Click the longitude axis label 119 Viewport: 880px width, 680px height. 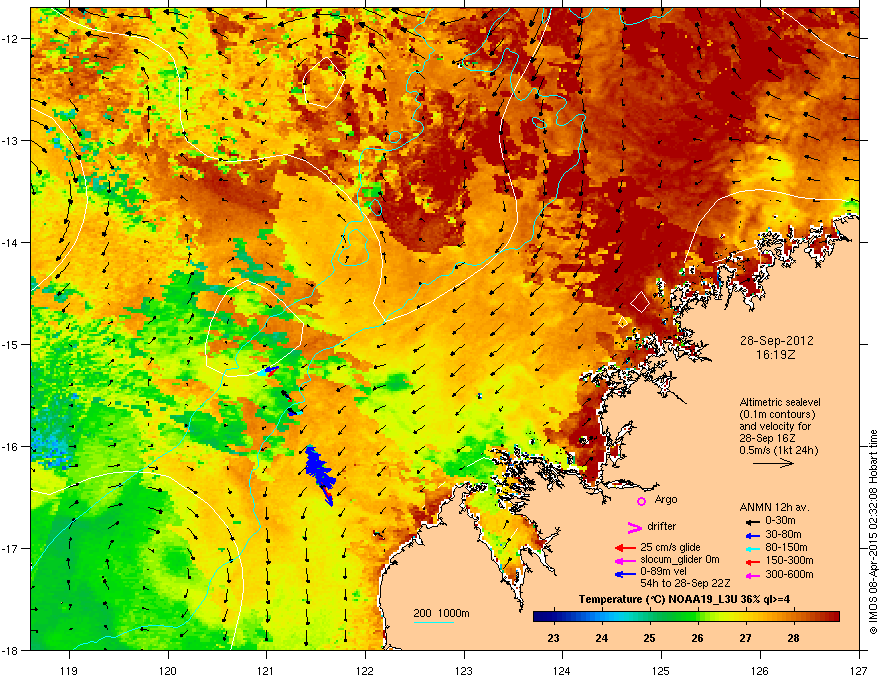pyautogui.click(x=69, y=670)
